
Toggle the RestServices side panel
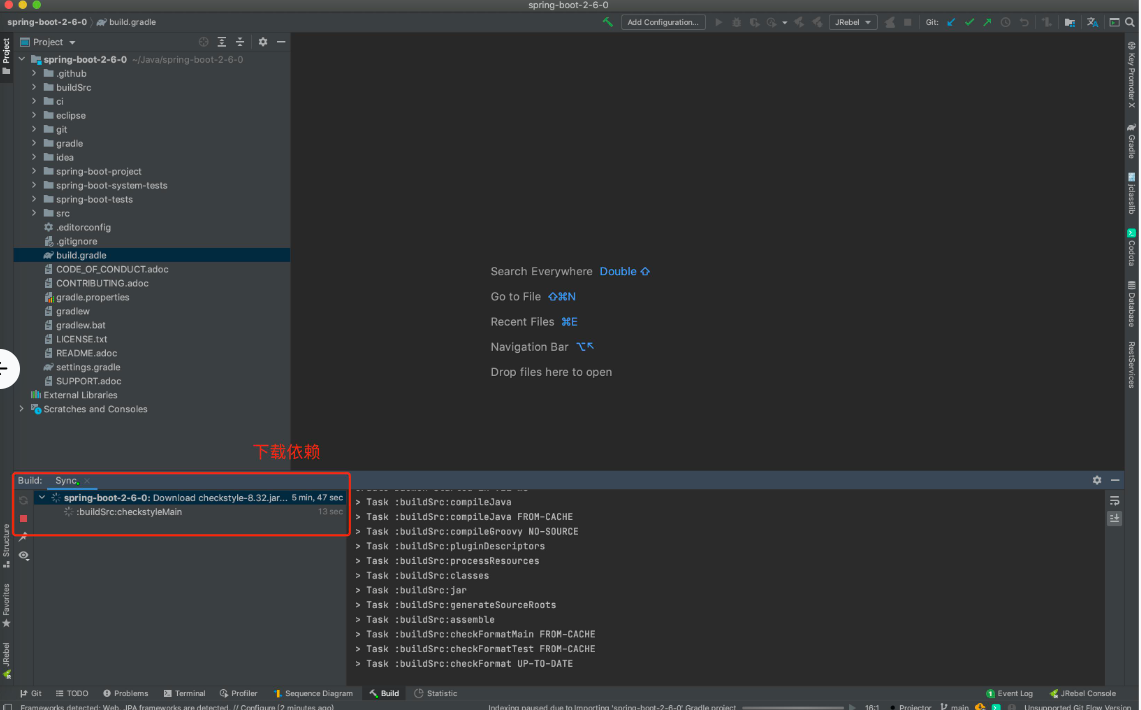point(1132,364)
